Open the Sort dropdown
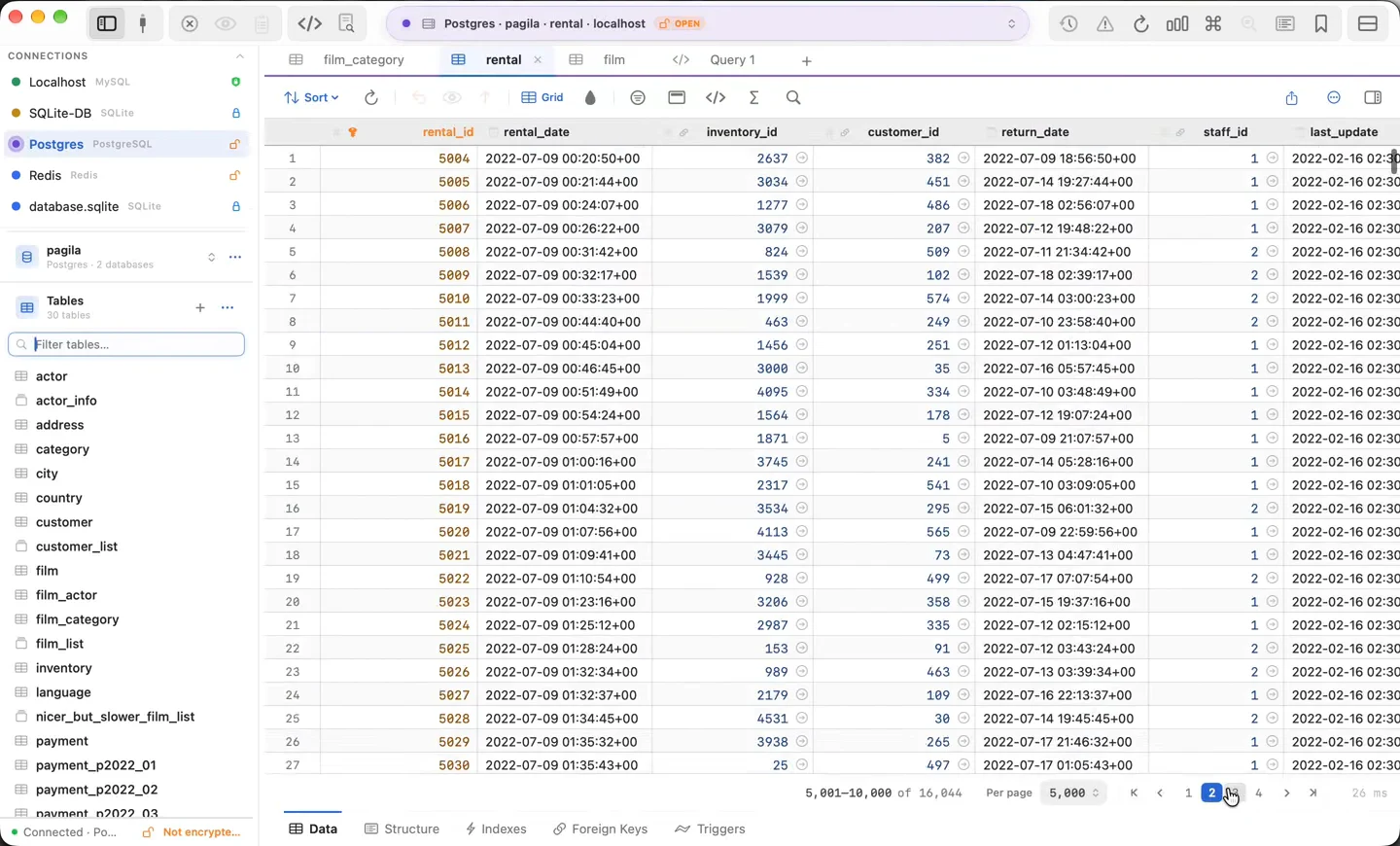Screen dimensions: 1400x846 311,97
